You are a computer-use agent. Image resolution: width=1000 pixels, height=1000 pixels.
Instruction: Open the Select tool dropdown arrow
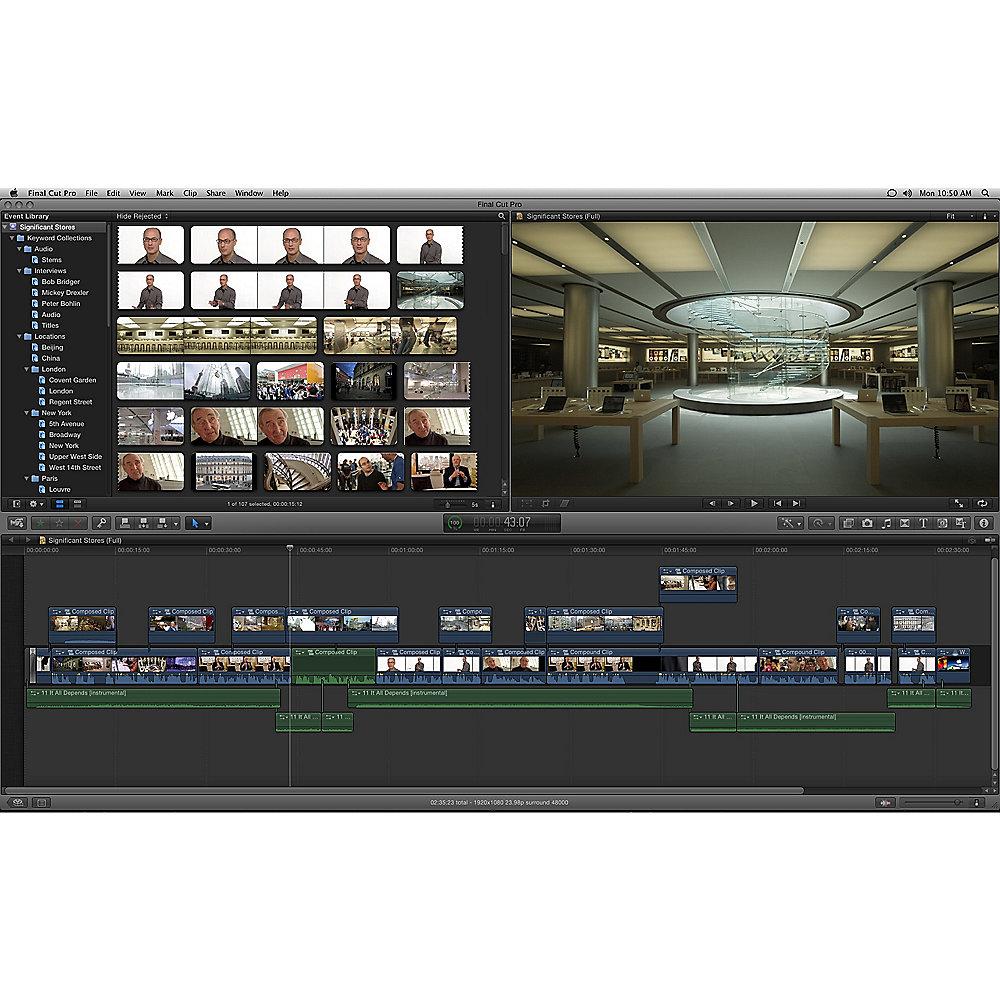pyautogui.click(x=206, y=523)
